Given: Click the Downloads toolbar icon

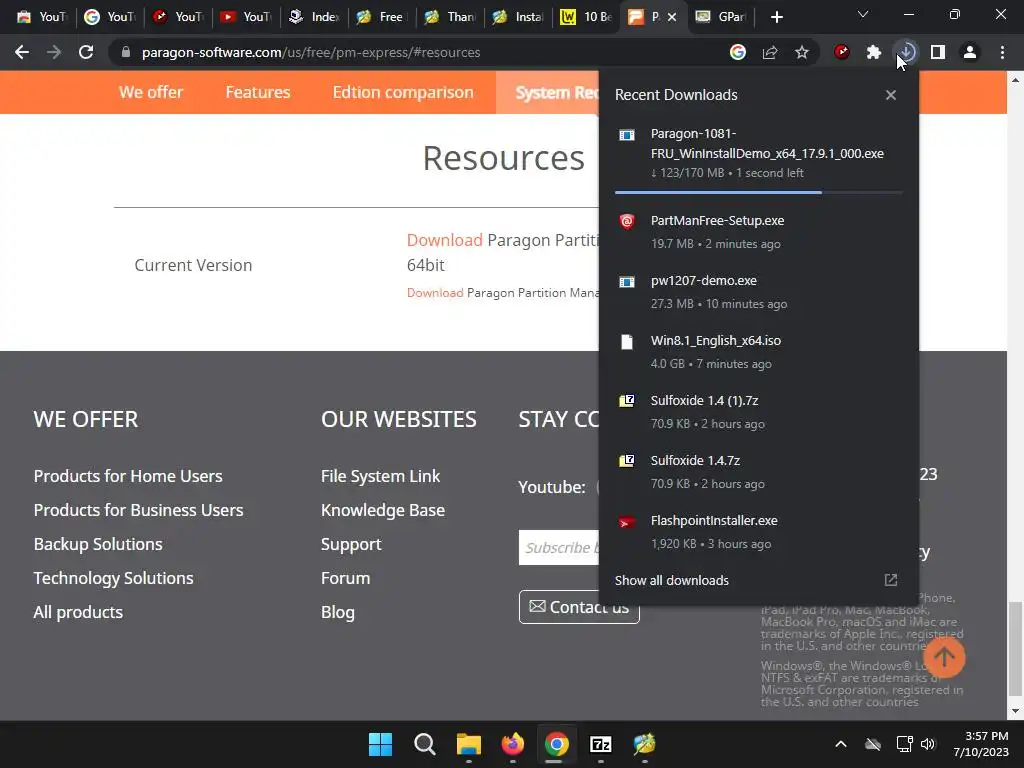Looking at the screenshot, I should 906,52.
